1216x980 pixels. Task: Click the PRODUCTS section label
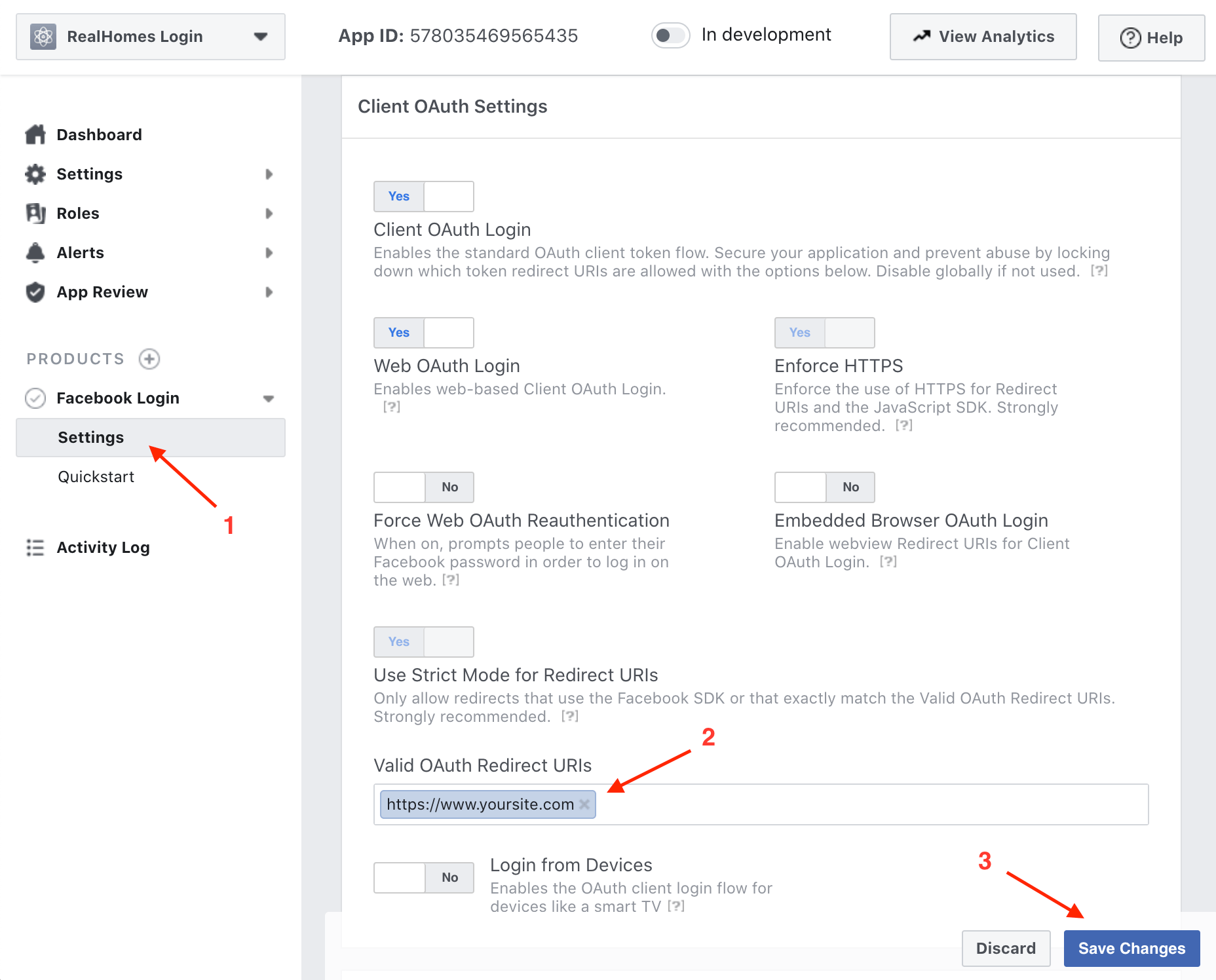click(75, 359)
